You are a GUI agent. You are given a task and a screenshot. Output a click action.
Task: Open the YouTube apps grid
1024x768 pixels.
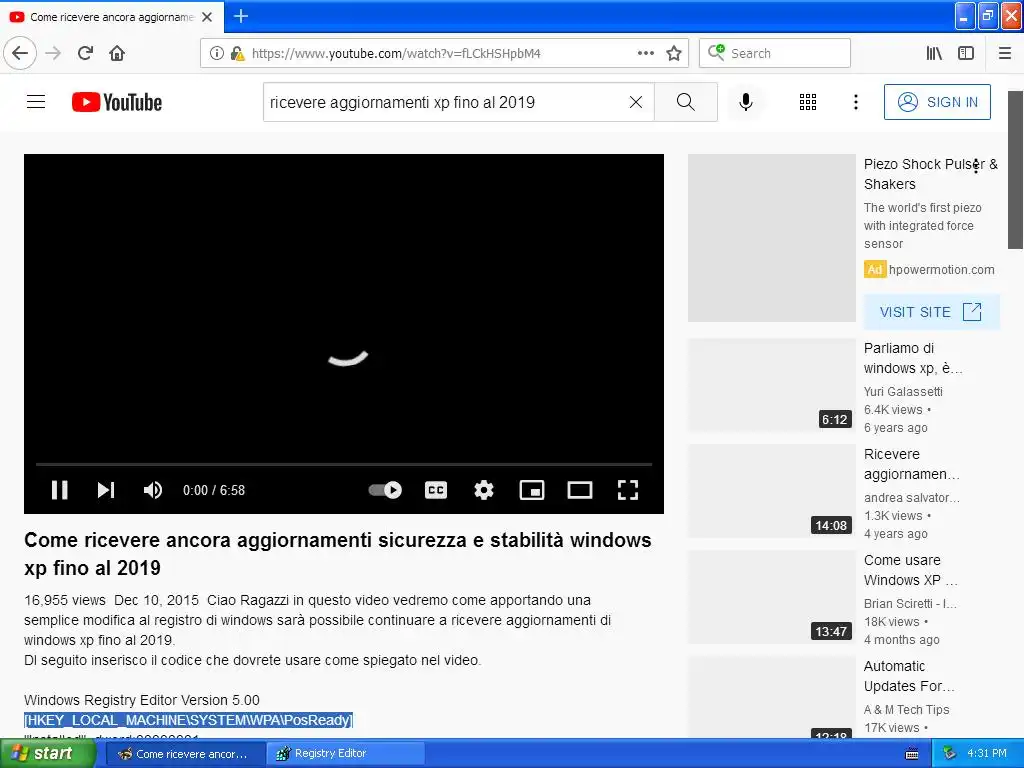click(x=808, y=102)
